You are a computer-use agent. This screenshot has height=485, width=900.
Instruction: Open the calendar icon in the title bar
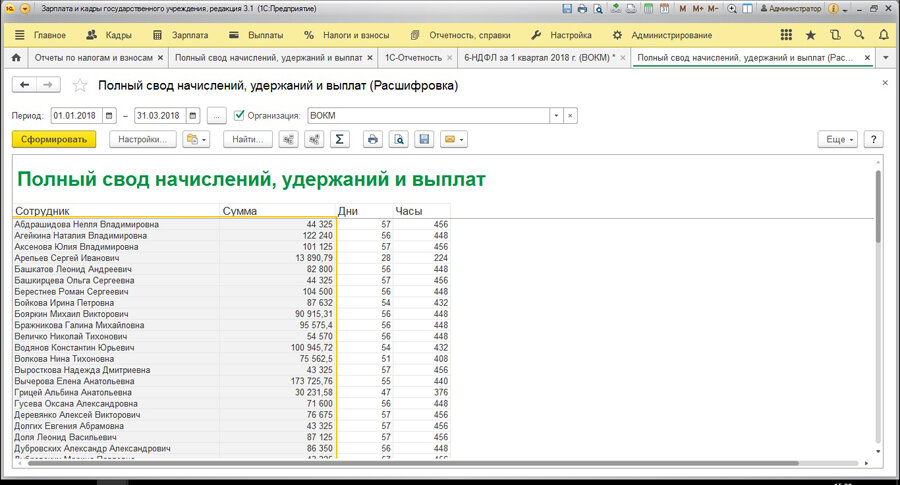(x=664, y=9)
